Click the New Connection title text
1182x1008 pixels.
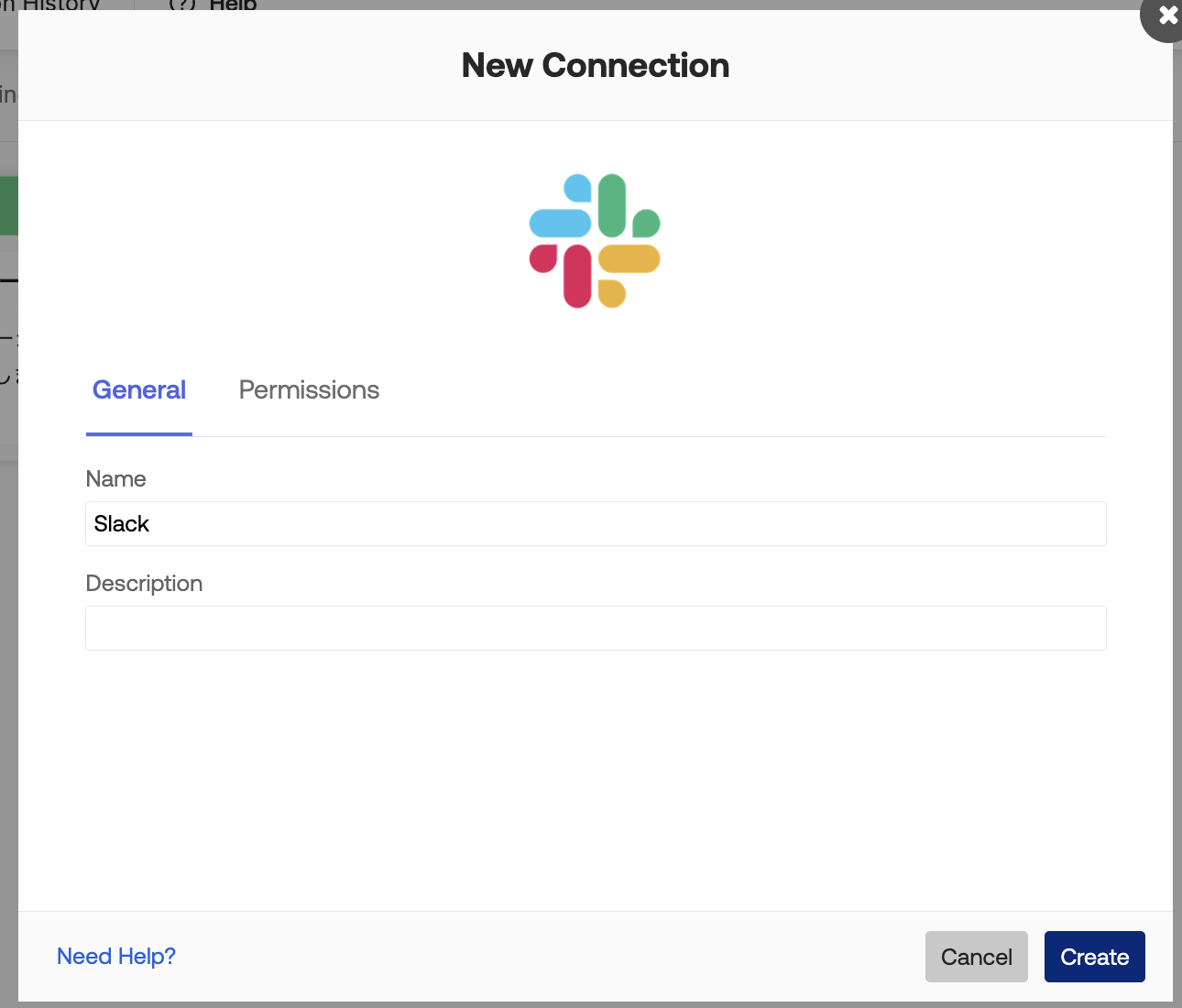coord(596,65)
